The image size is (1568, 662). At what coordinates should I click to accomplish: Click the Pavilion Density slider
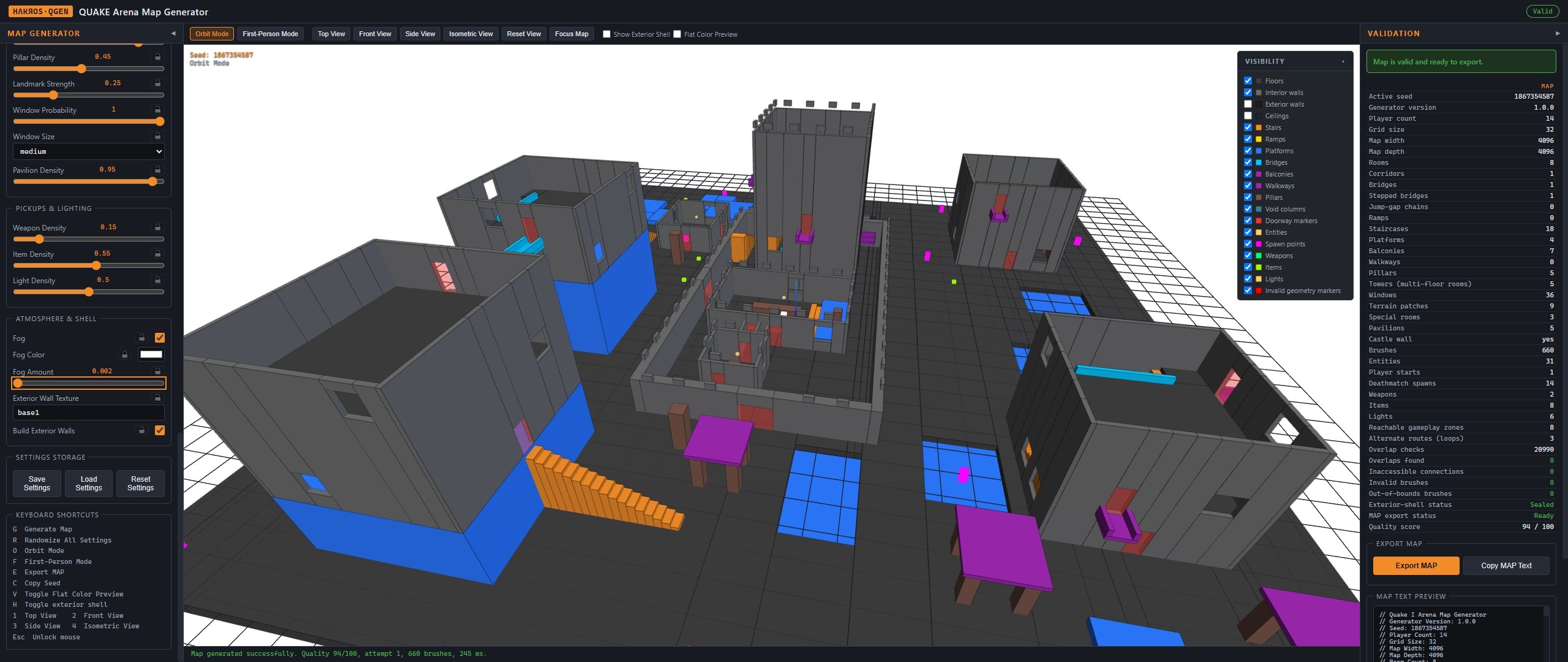pyautogui.click(x=89, y=181)
